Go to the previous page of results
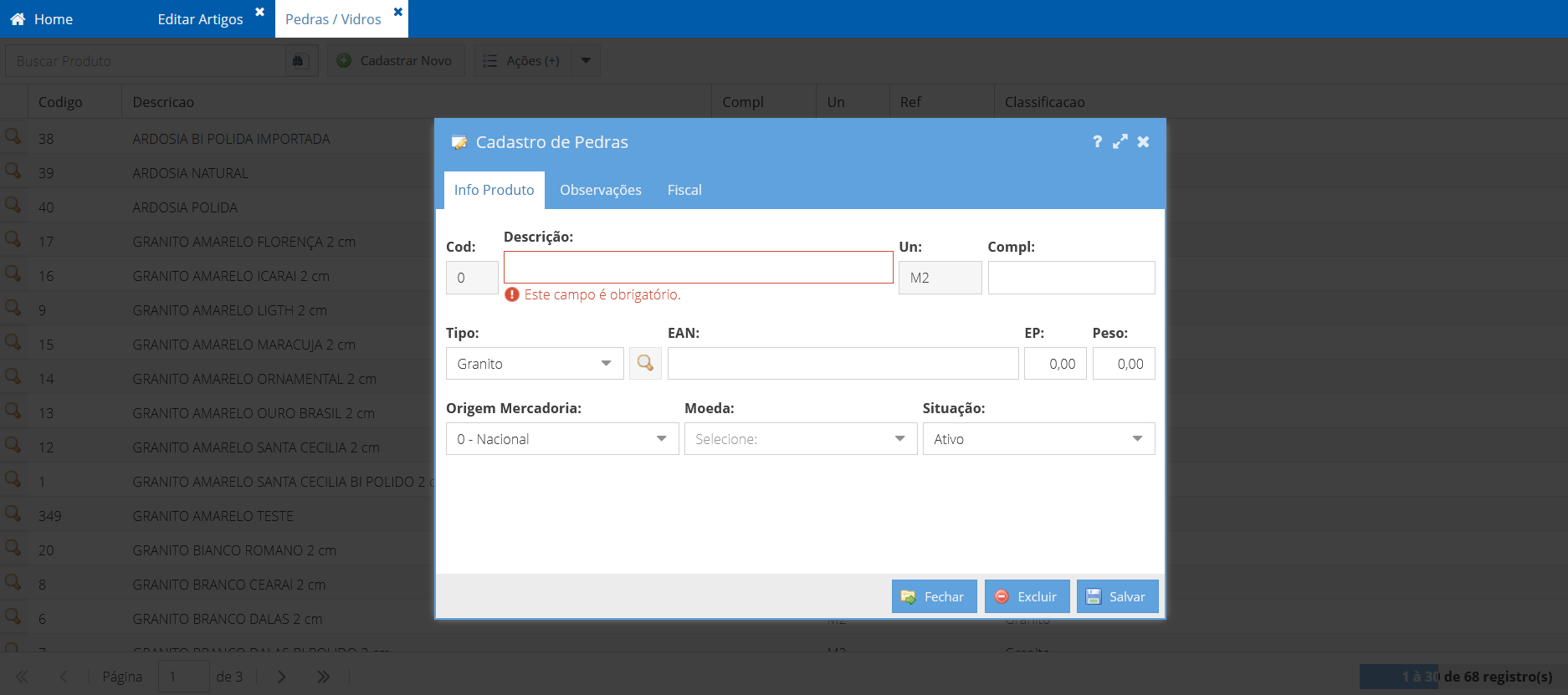This screenshot has height=695, width=1568. [64, 677]
